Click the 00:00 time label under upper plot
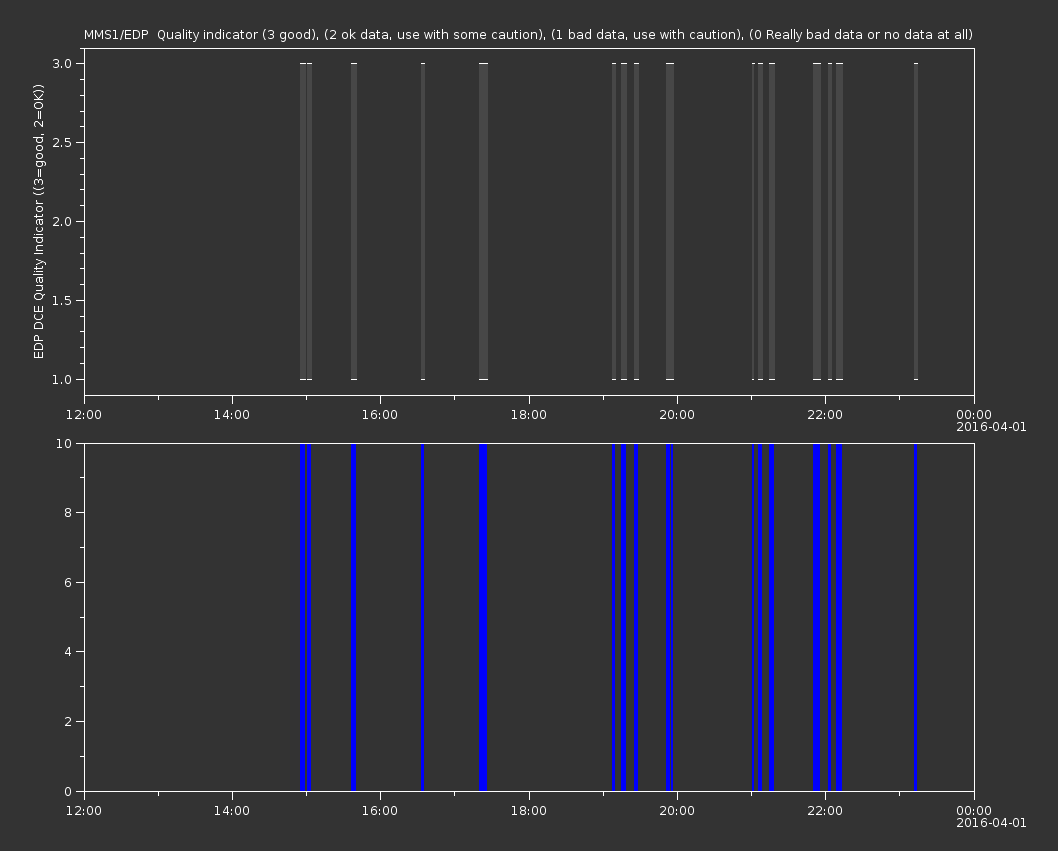This screenshot has height=851, width=1058. (974, 414)
